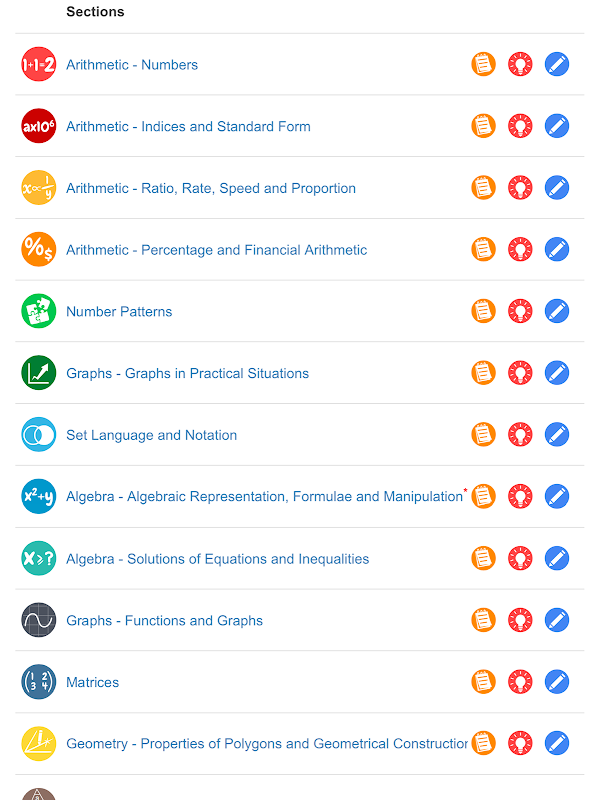Click orange notes icon for Solutions of Equations and Inequalities
The height and width of the screenshot is (800, 600).
coord(484,558)
